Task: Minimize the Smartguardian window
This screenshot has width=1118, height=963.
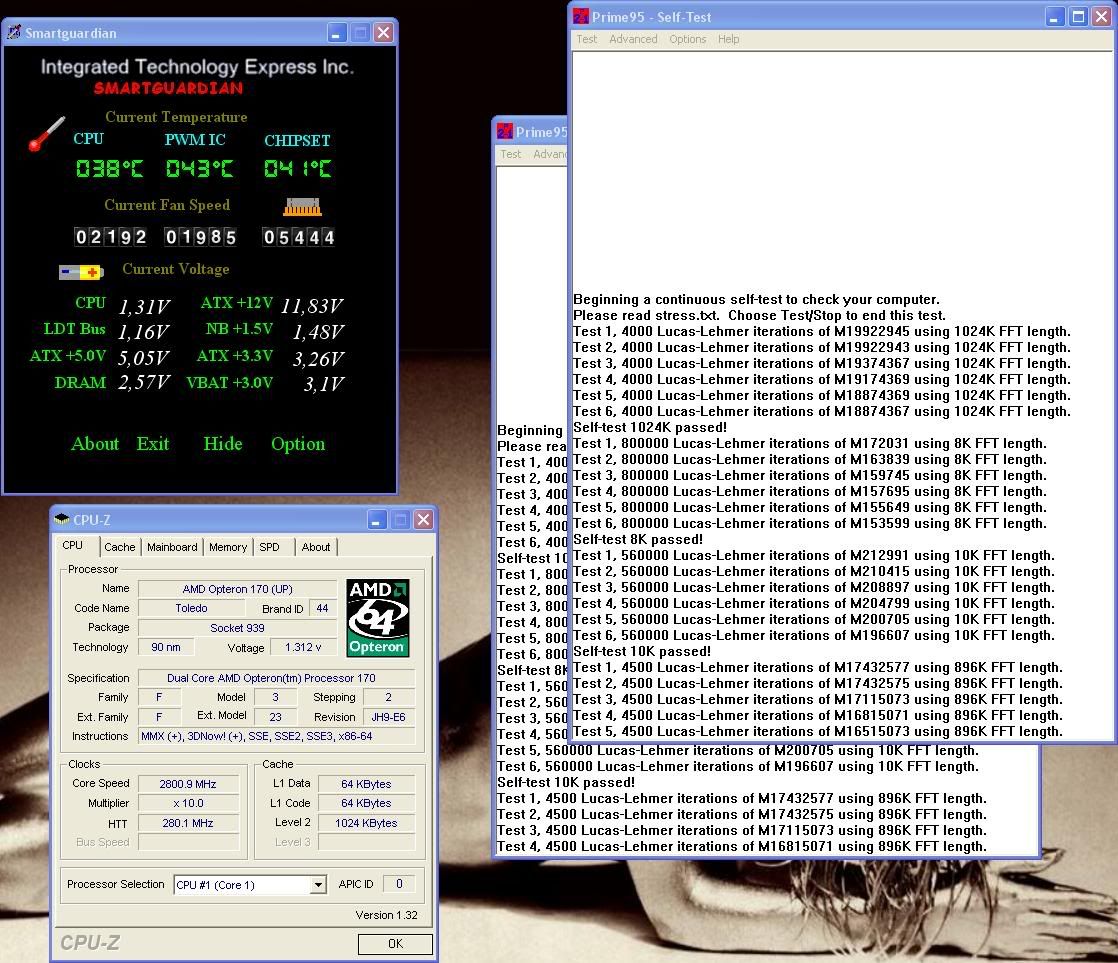Action: (337, 32)
